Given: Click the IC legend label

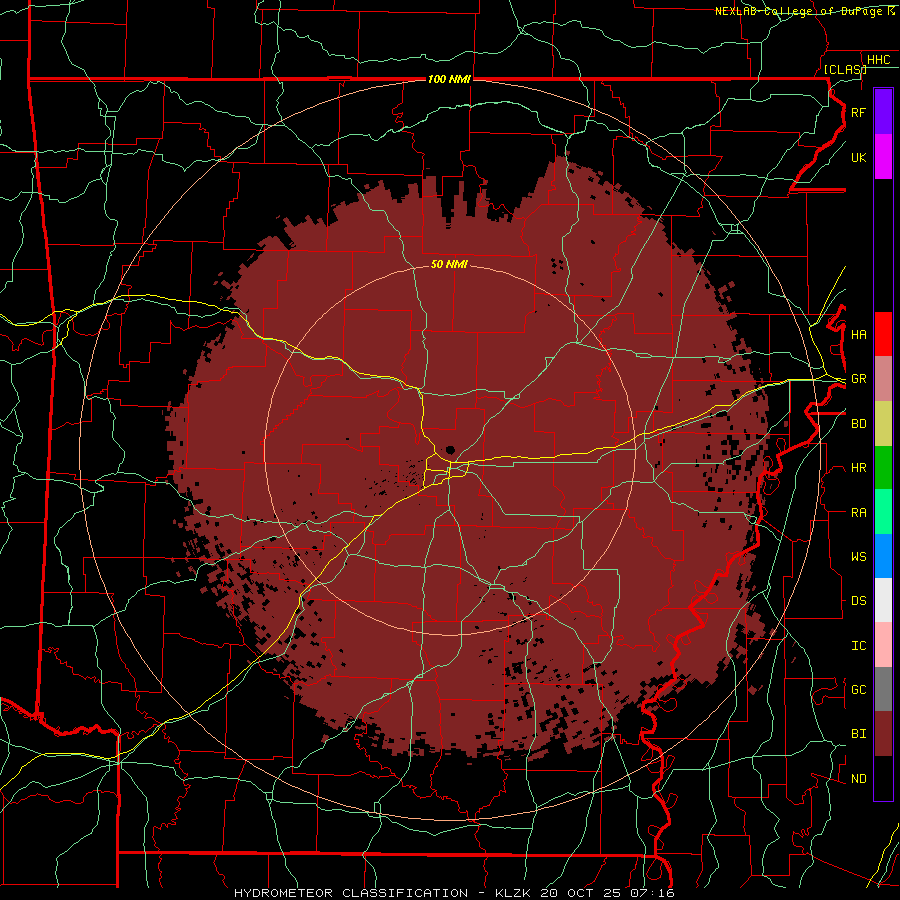Looking at the screenshot, I should click(858, 646).
